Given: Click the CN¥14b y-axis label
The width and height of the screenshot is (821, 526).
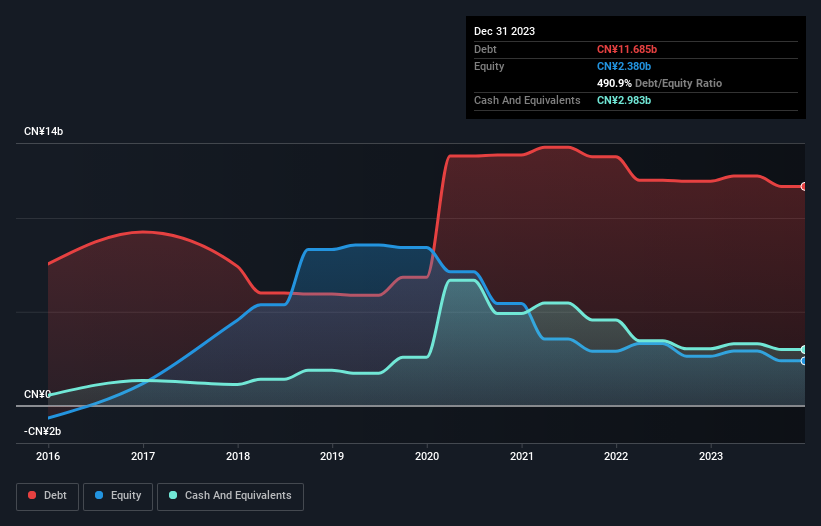Looking at the screenshot, I should 43,131.
